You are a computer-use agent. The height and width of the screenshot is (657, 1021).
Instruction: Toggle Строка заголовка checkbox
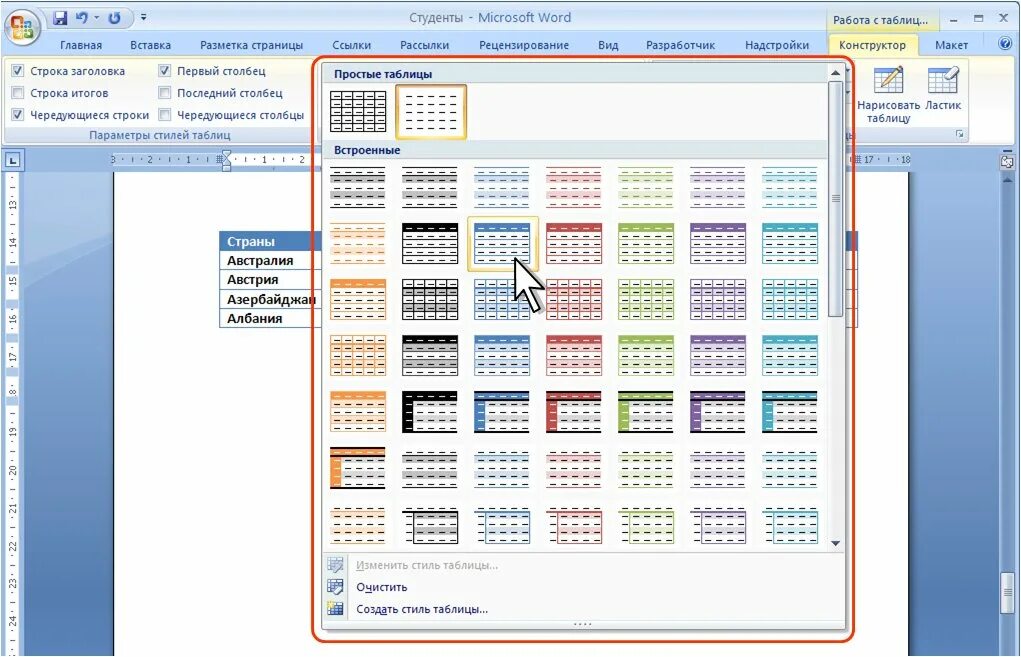coord(18,71)
